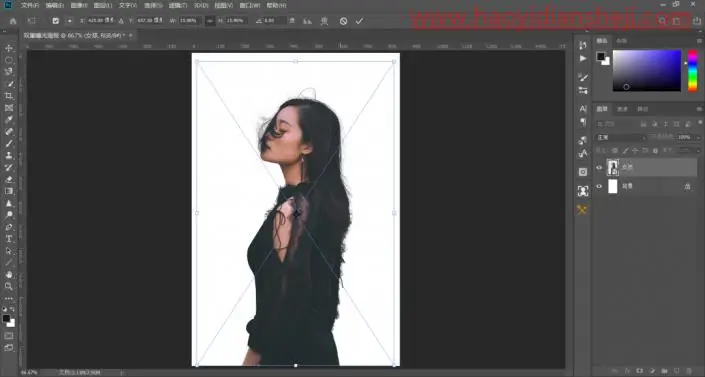Cancel the transform with the circle-slash icon
This screenshot has height=377, width=705.
(x=344, y=21)
